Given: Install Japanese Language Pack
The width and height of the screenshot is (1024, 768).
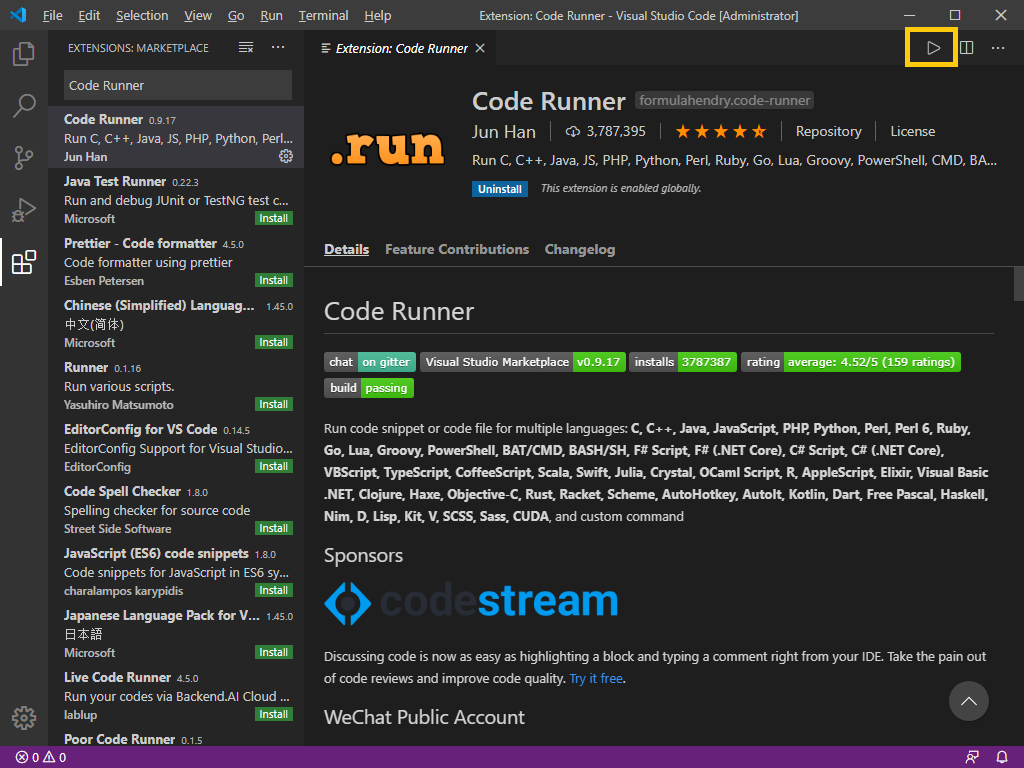Looking at the screenshot, I should [274, 652].
